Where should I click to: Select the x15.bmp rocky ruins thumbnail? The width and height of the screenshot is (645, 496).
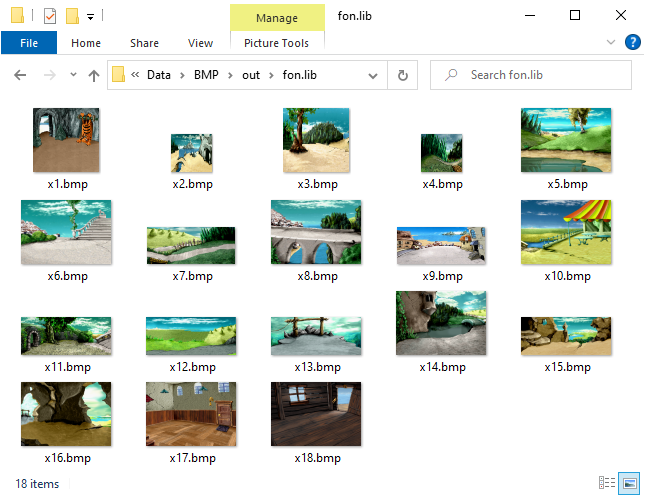click(566, 336)
